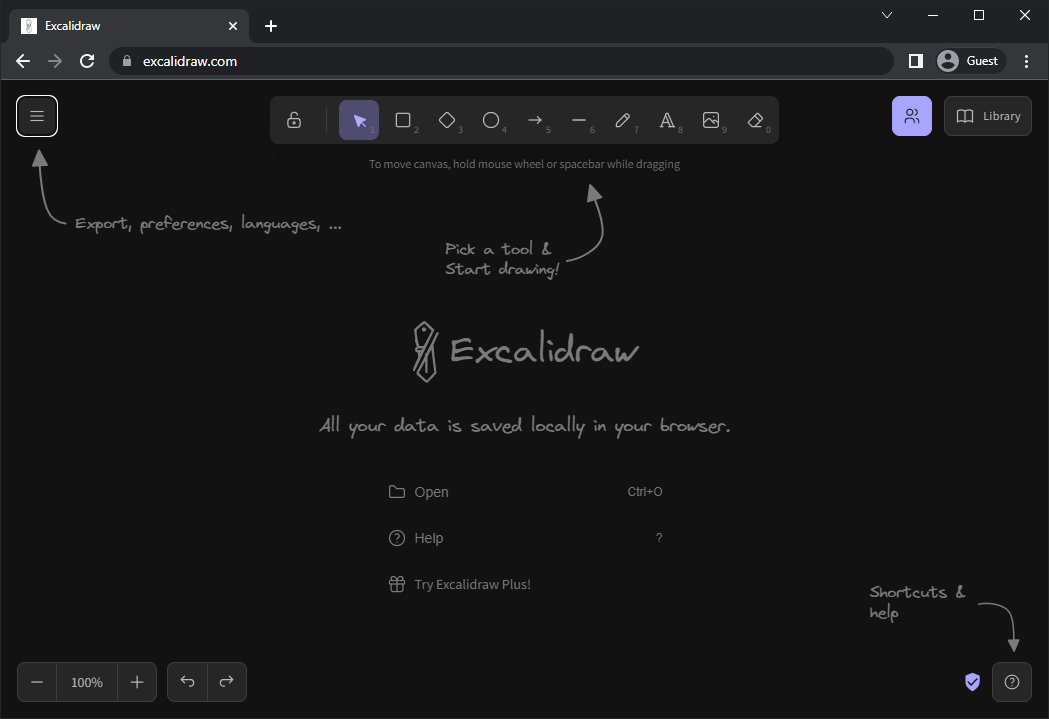Select the Text tool
Image resolution: width=1049 pixels, height=719 pixels.
click(667, 120)
